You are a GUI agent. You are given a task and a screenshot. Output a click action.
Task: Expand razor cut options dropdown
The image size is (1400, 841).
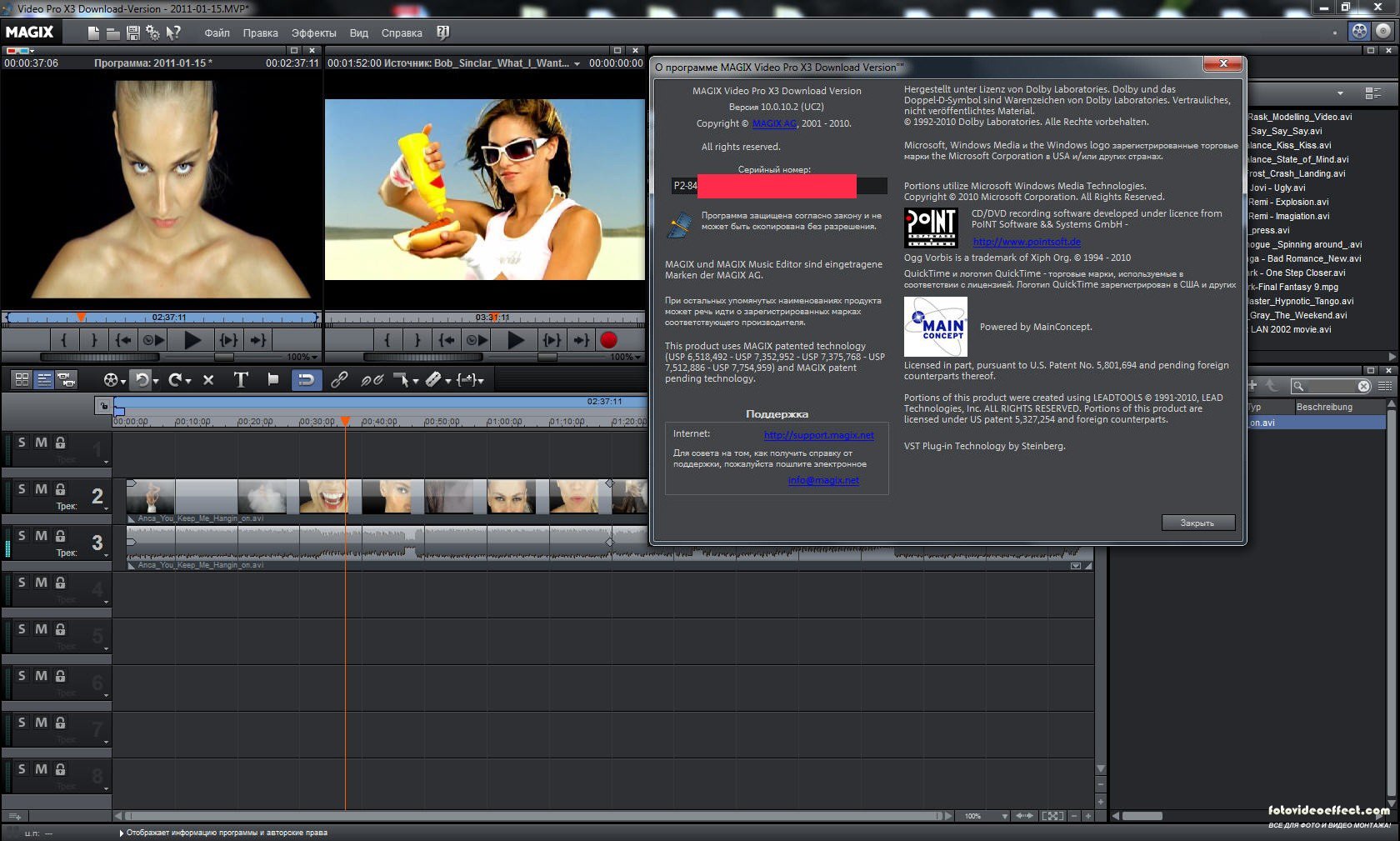click(x=448, y=381)
